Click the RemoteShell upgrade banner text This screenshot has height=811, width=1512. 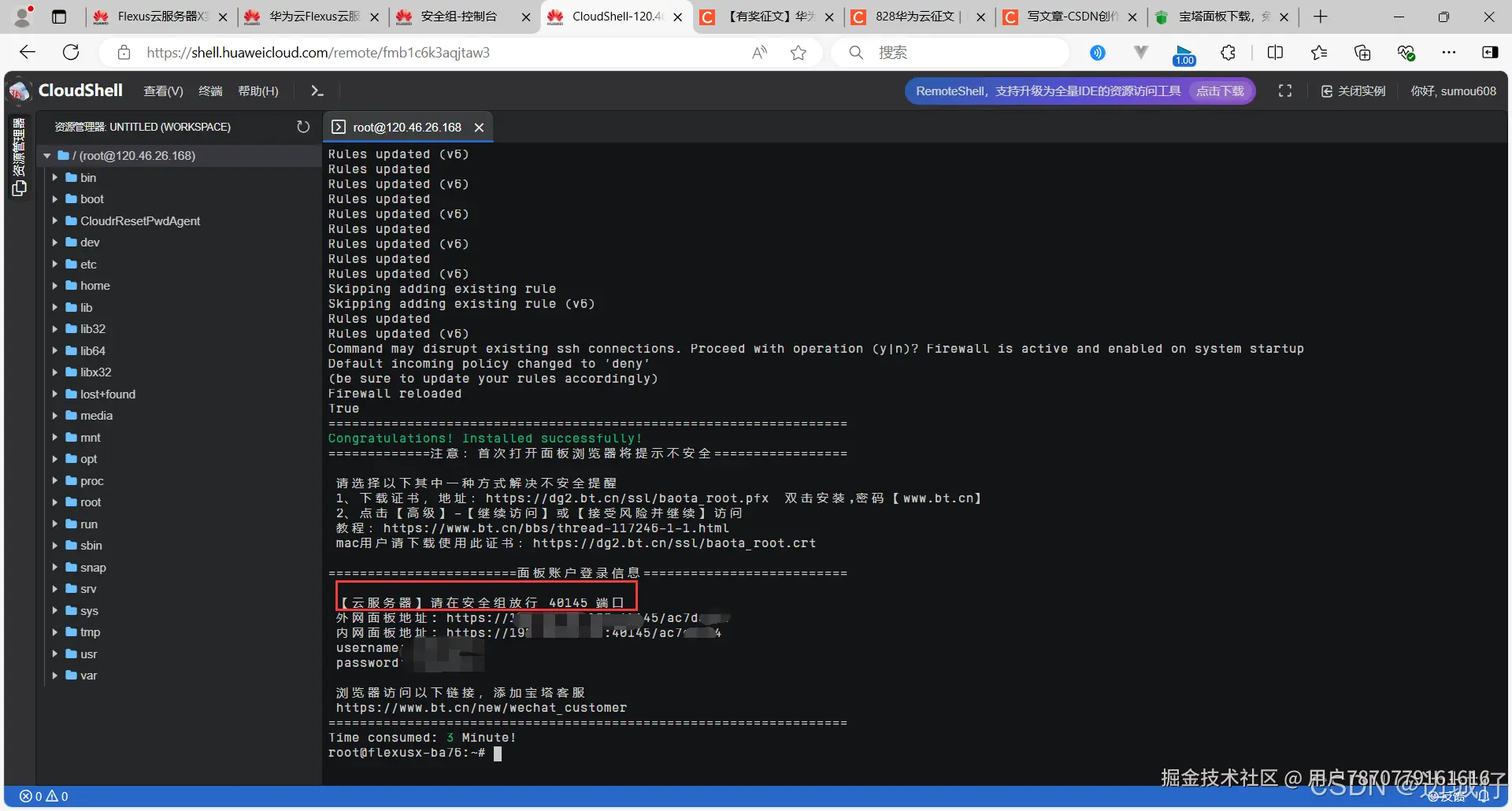point(1048,91)
